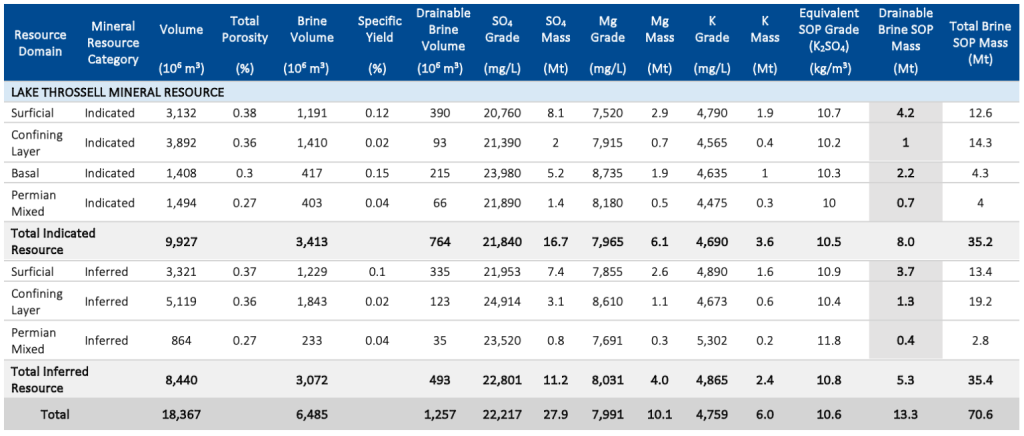Select the grand total volume cell 18,367
Screen dimensions: 1024x436
coord(180,416)
